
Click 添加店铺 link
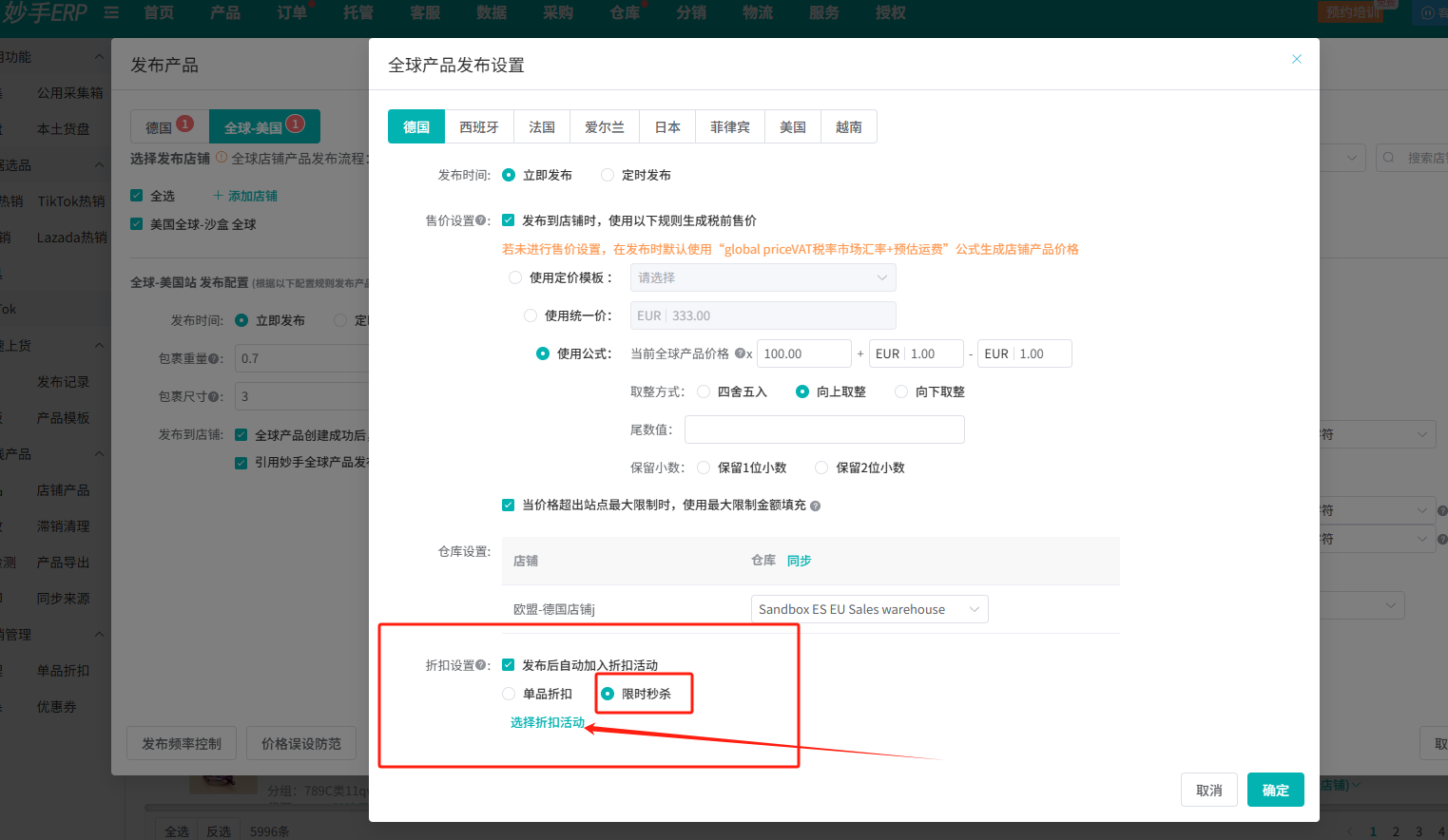pos(253,196)
